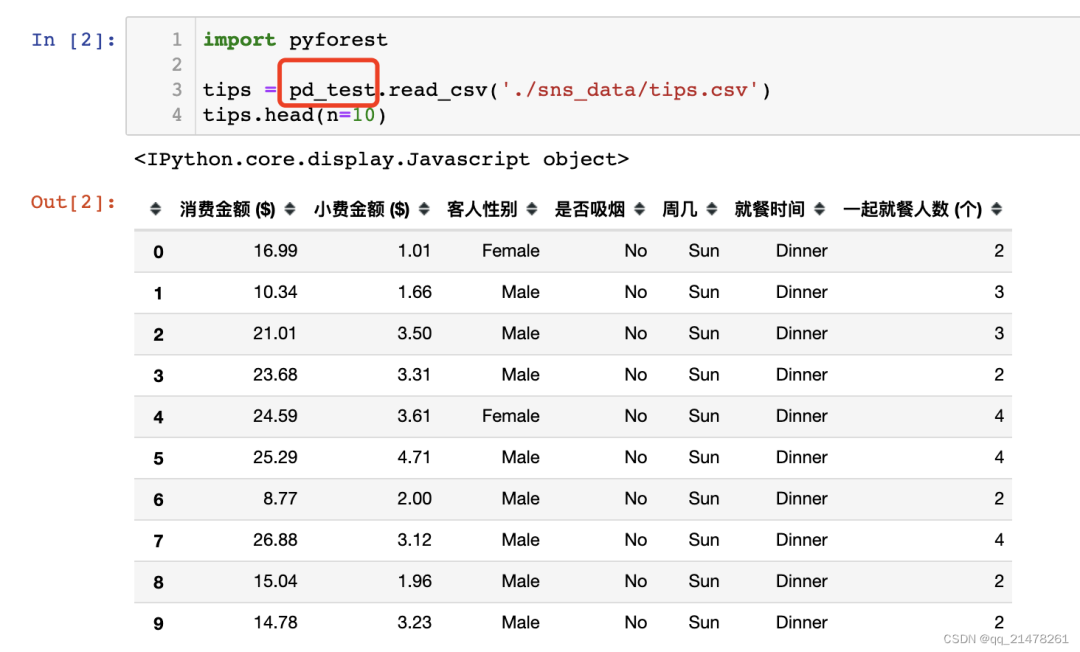Sort by 一起就餐人数 (个) column arrow

[x=997, y=209]
